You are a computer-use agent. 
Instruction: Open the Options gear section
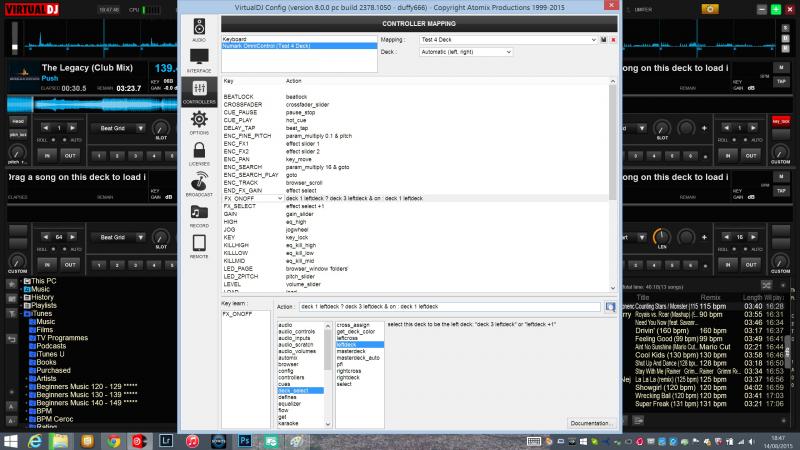[199, 123]
